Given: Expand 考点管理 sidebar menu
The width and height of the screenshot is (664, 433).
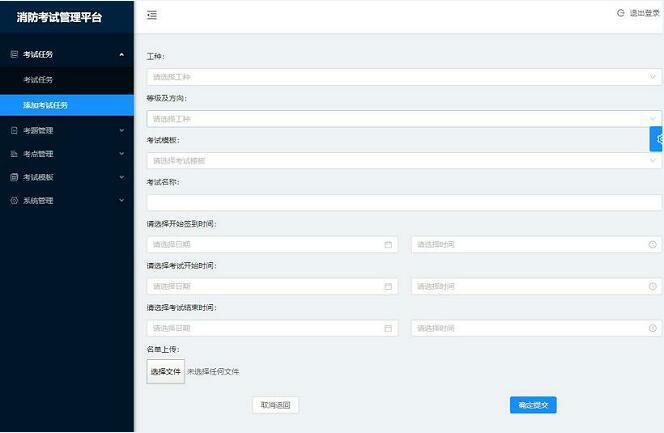Looking at the screenshot, I should click(x=66, y=154).
